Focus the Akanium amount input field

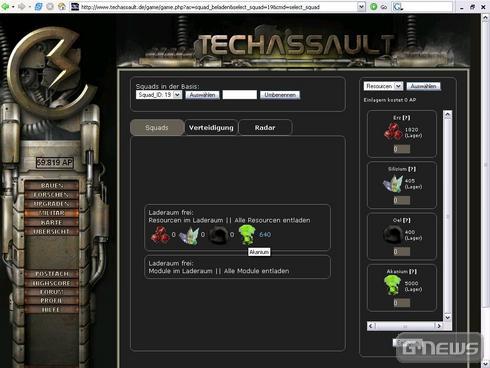(x=401, y=303)
